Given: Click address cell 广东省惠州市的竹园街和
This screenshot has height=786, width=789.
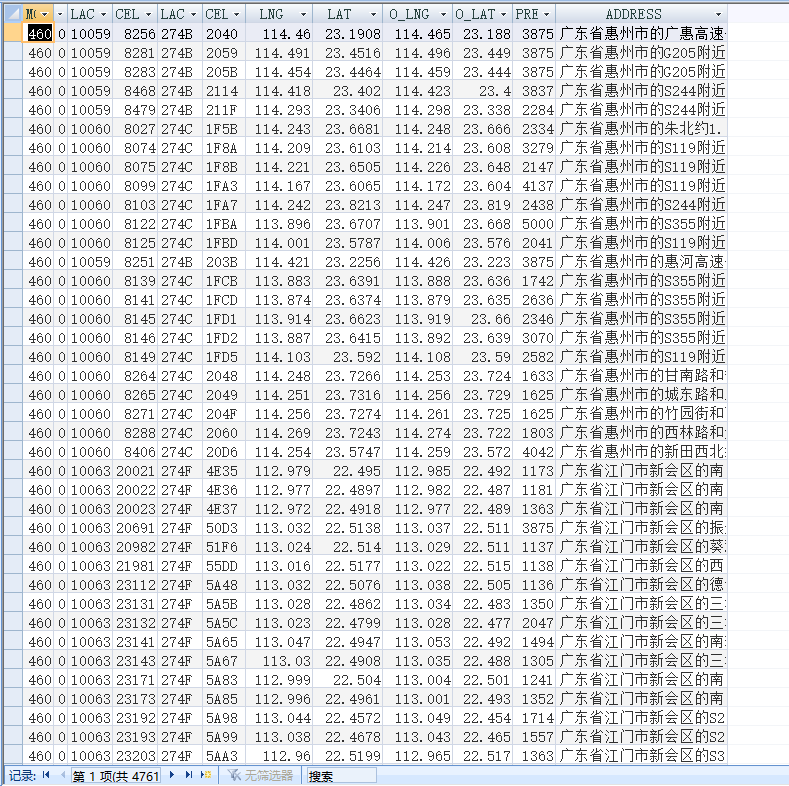Looking at the screenshot, I should click(x=642, y=414).
